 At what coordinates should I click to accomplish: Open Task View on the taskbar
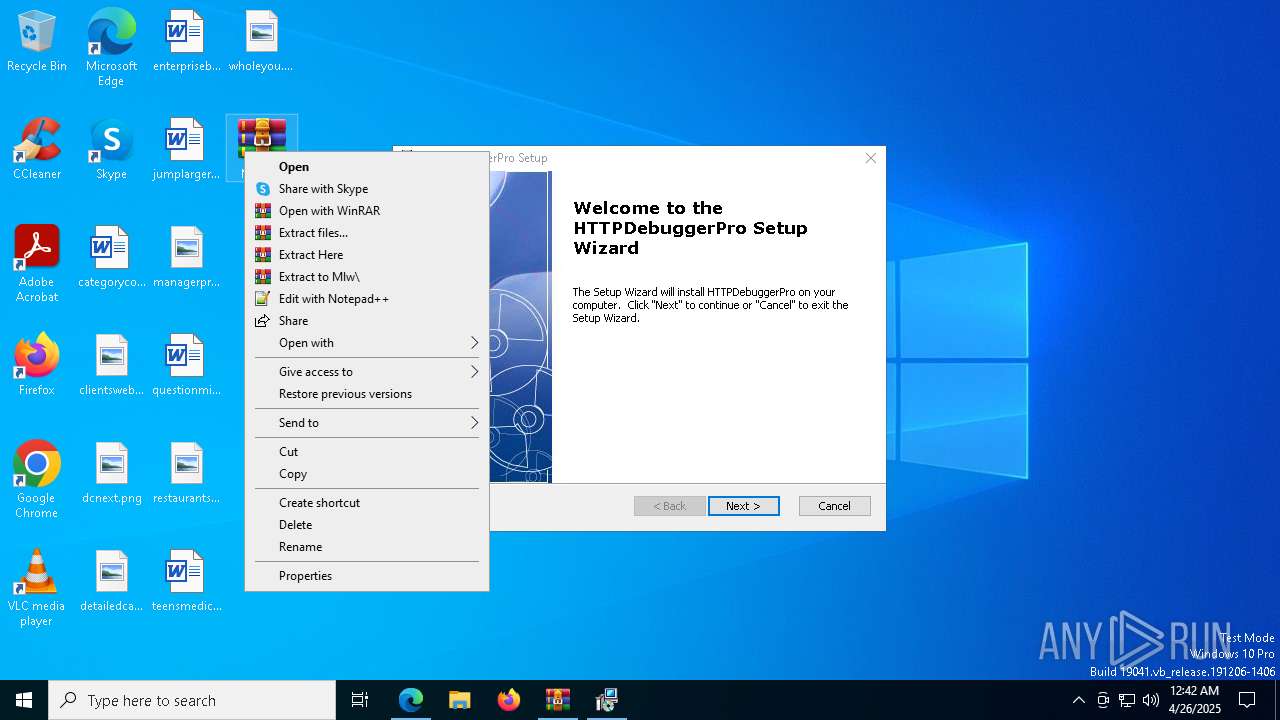click(x=360, y=700)
